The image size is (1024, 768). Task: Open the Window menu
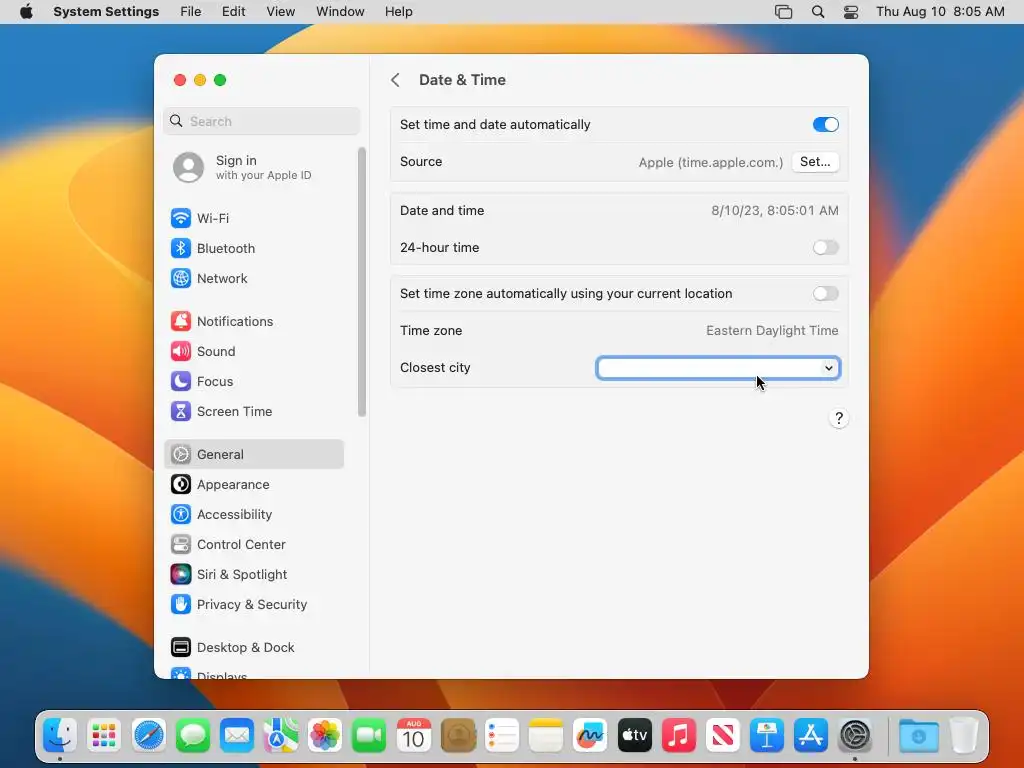tap(340, 12)
